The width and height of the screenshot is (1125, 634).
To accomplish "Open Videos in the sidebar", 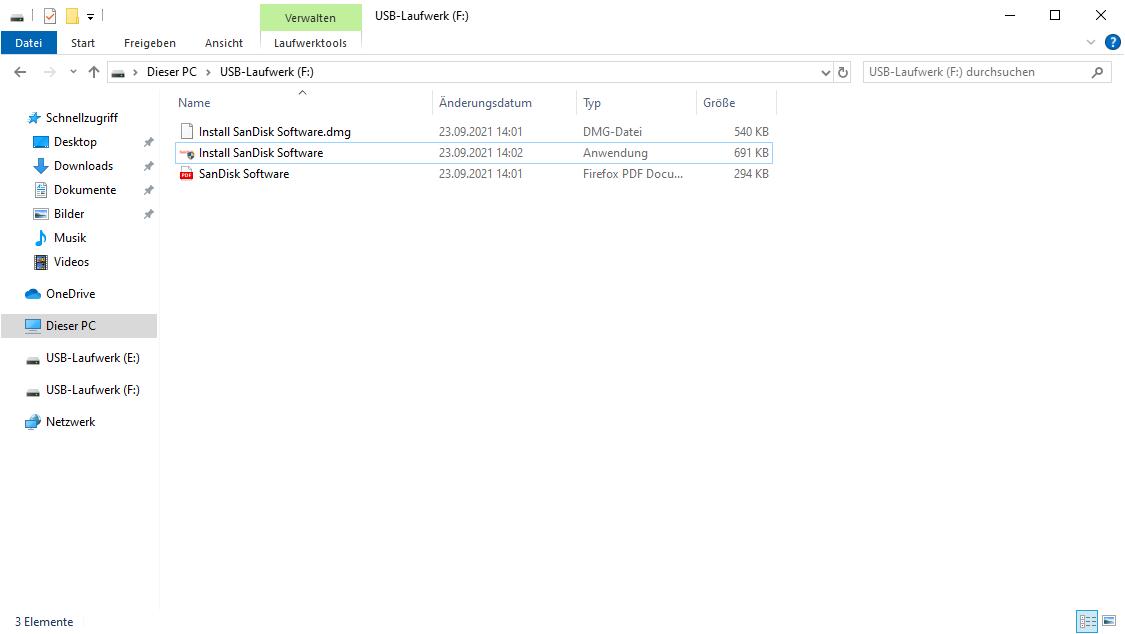I will [71, 262].
